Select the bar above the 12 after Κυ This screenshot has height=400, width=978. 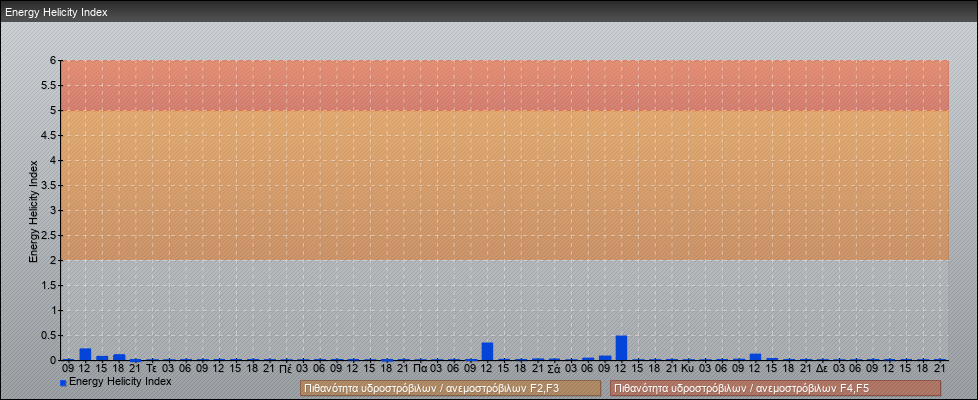755,357
